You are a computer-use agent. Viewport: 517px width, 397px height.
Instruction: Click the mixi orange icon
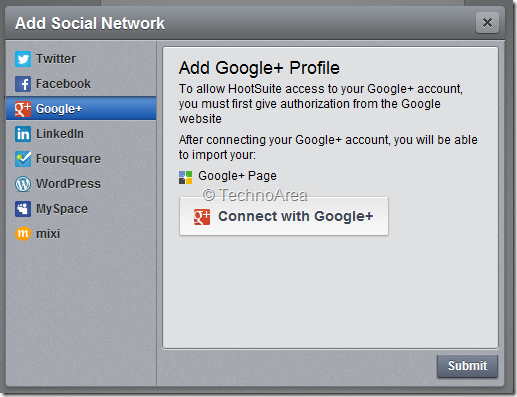tap(23, 234)
